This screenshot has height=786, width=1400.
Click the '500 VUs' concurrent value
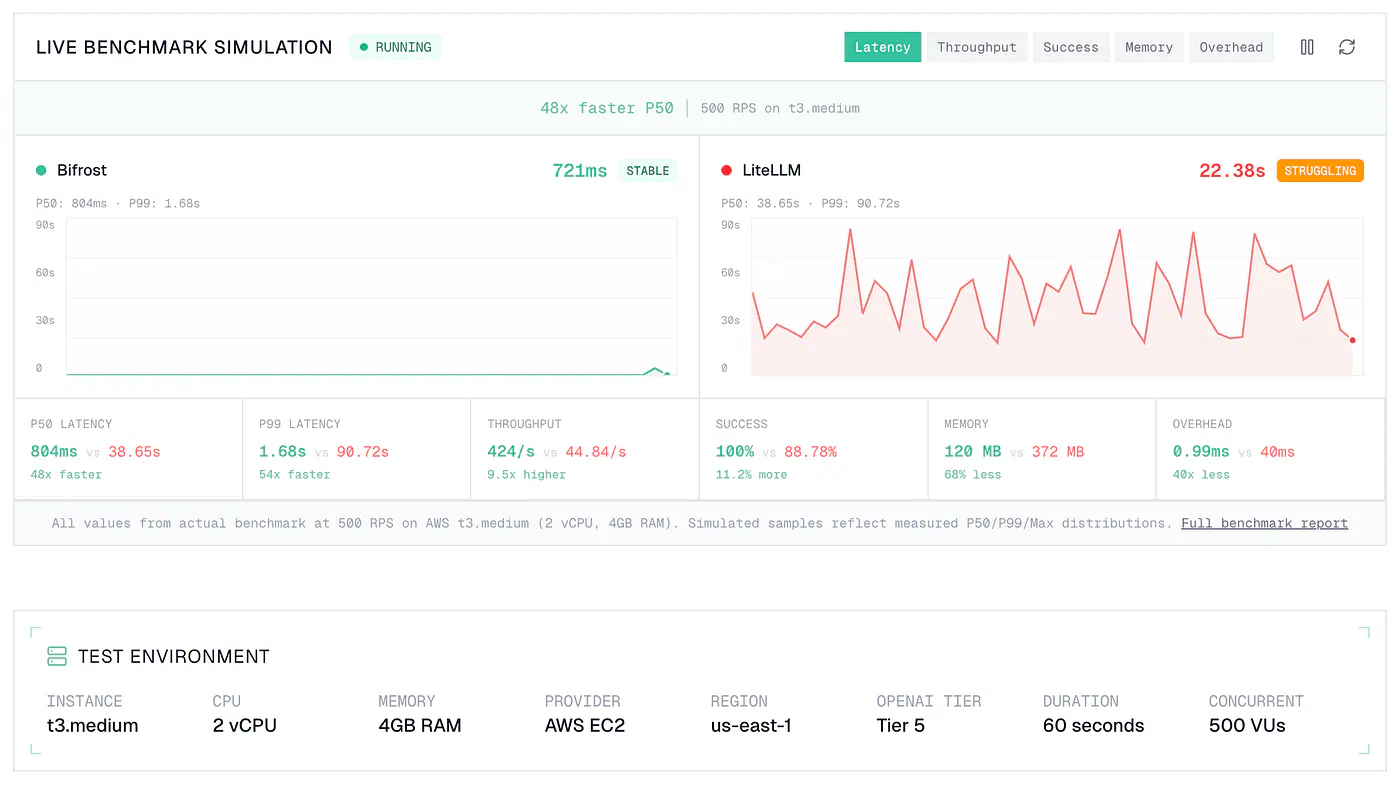pos(1247,726)
